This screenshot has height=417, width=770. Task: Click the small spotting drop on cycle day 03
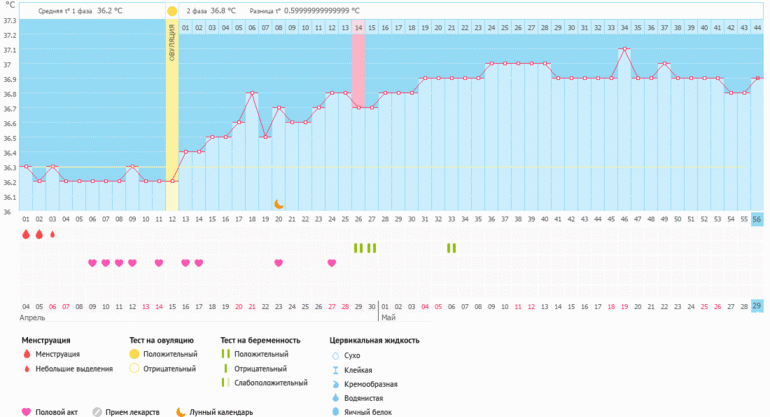tap(52, 234)
